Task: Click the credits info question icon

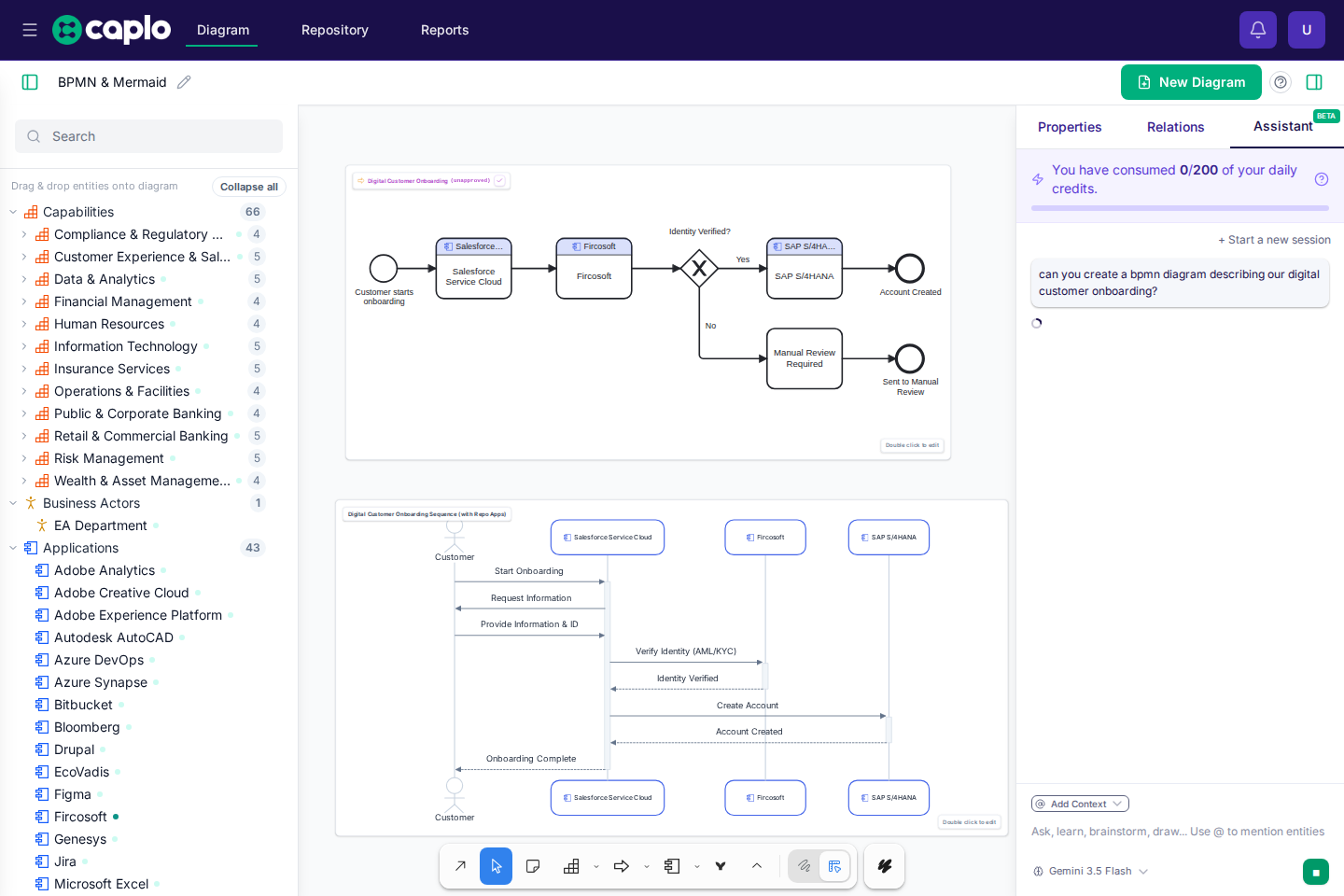Action: [x=1322, y=179]
